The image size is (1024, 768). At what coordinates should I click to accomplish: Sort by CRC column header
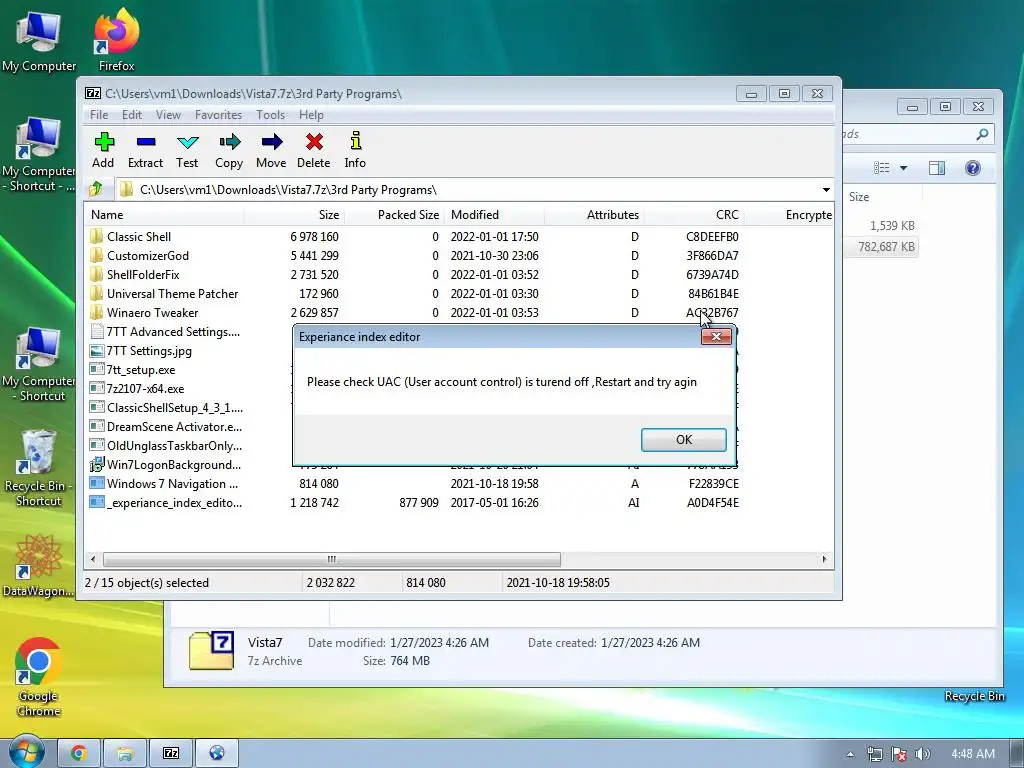click(694, 214)
